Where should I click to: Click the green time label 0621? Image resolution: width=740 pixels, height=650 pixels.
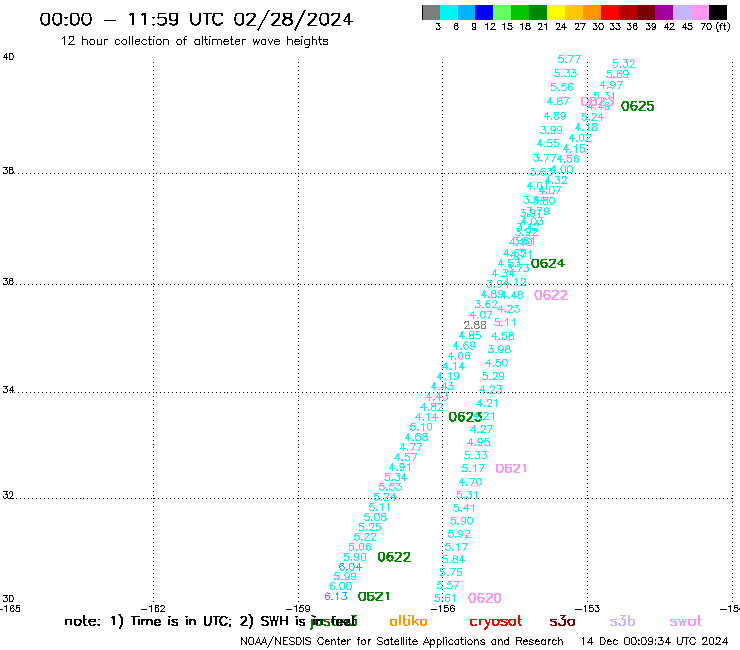click(374, 597)
